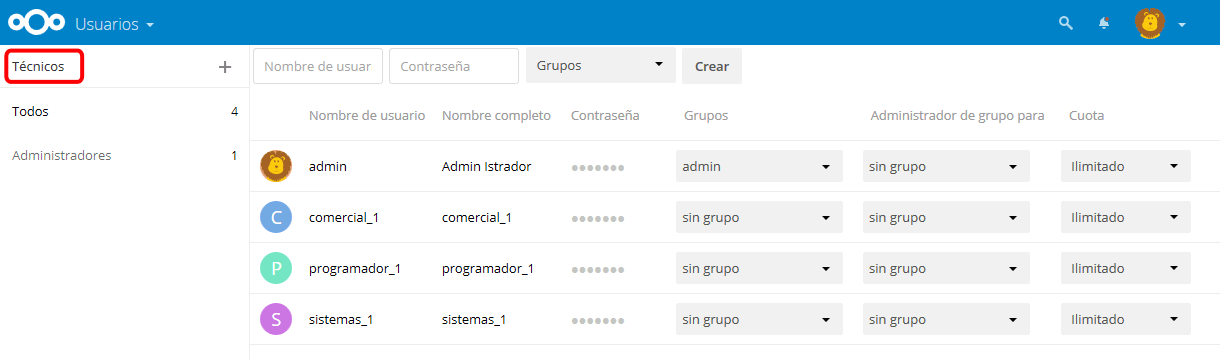1220x360 pixels.
Task: Click the Cuota column header
Action: coord(1086,116)
